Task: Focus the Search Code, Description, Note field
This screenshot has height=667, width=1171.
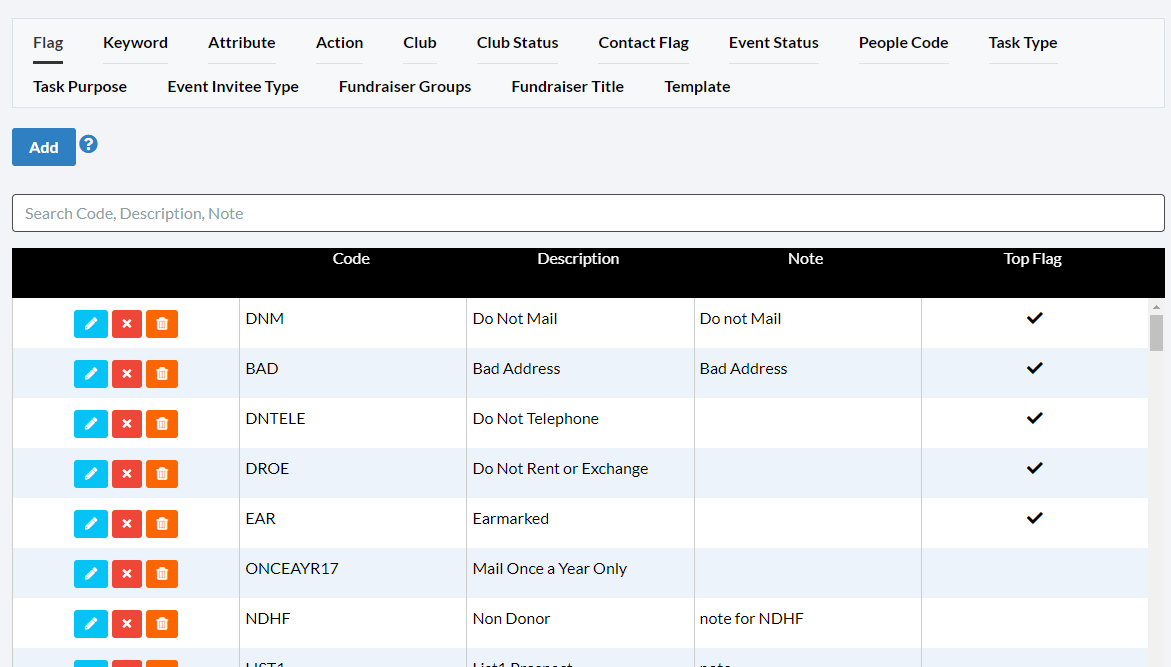Action: [x=588, y=214]
